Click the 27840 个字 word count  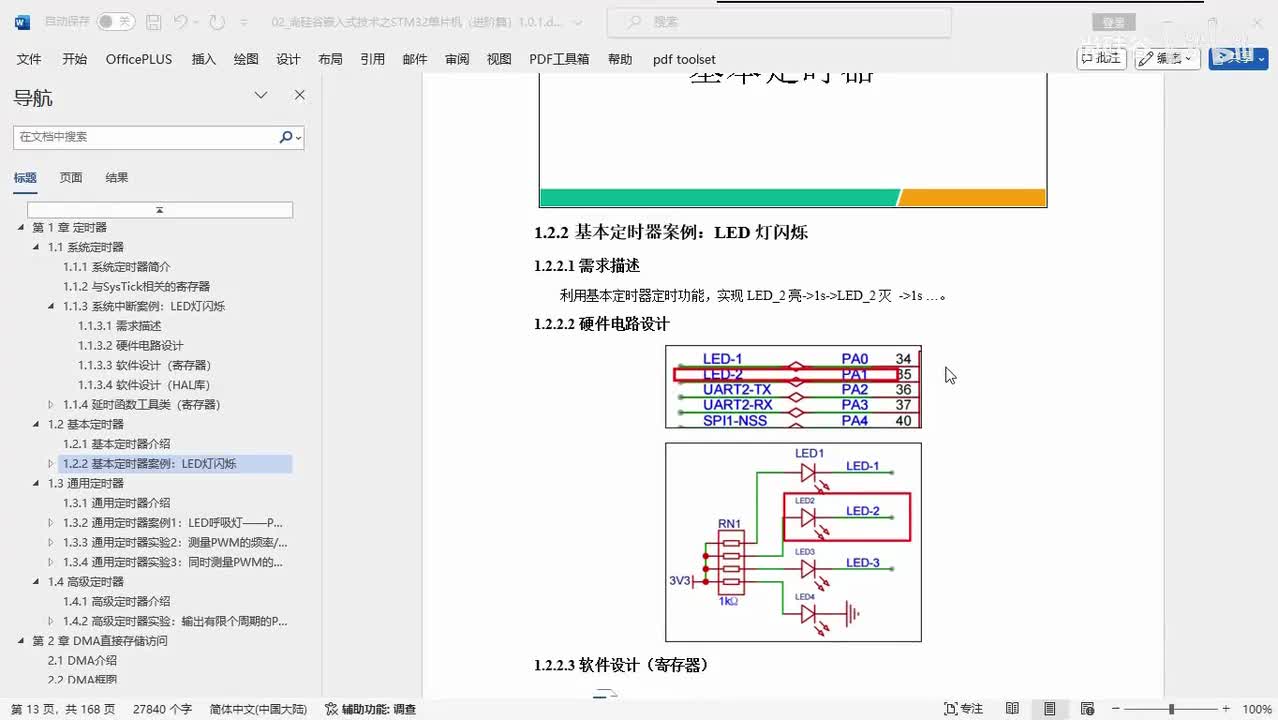click(162, 709)
